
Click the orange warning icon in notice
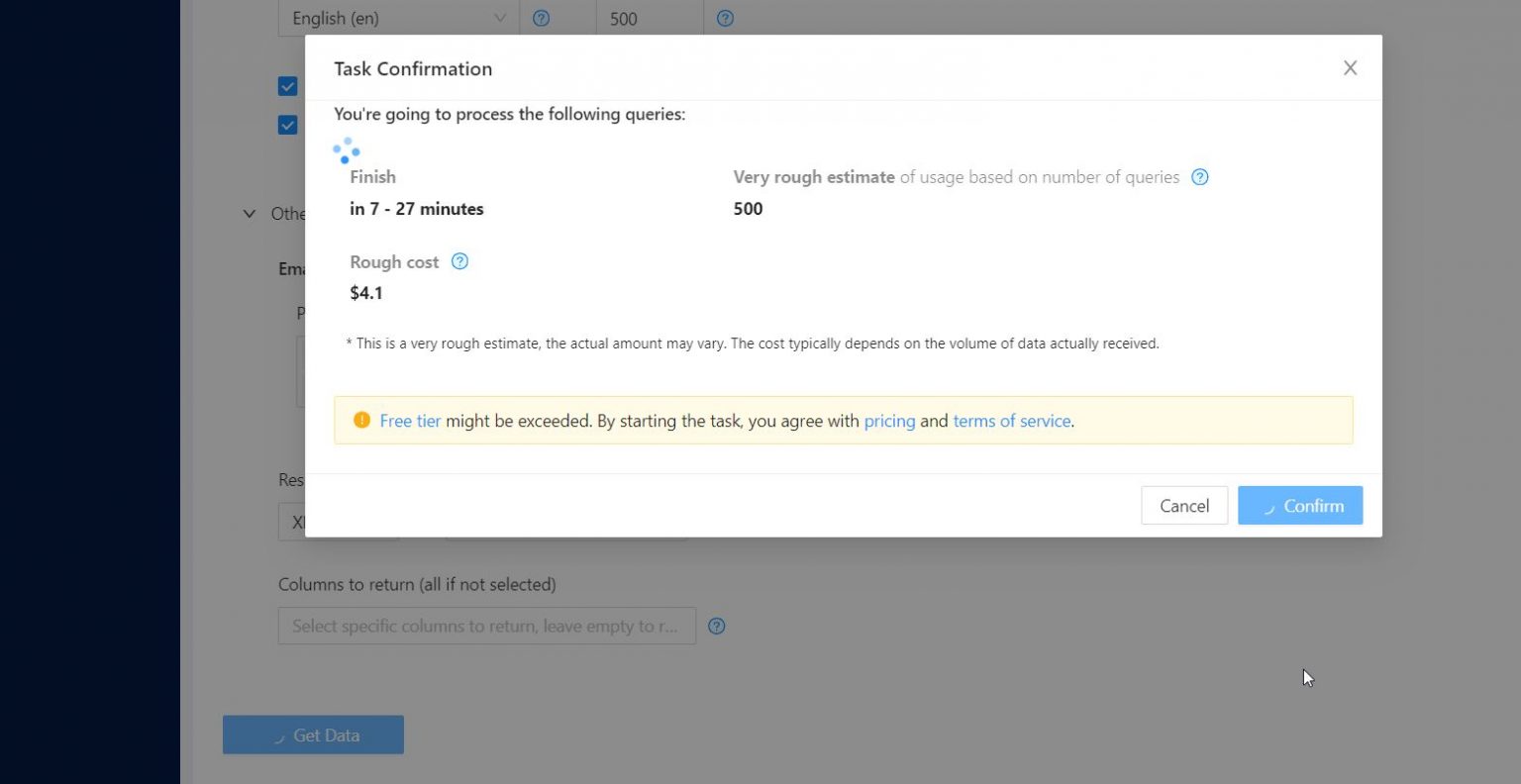[361, 421]
